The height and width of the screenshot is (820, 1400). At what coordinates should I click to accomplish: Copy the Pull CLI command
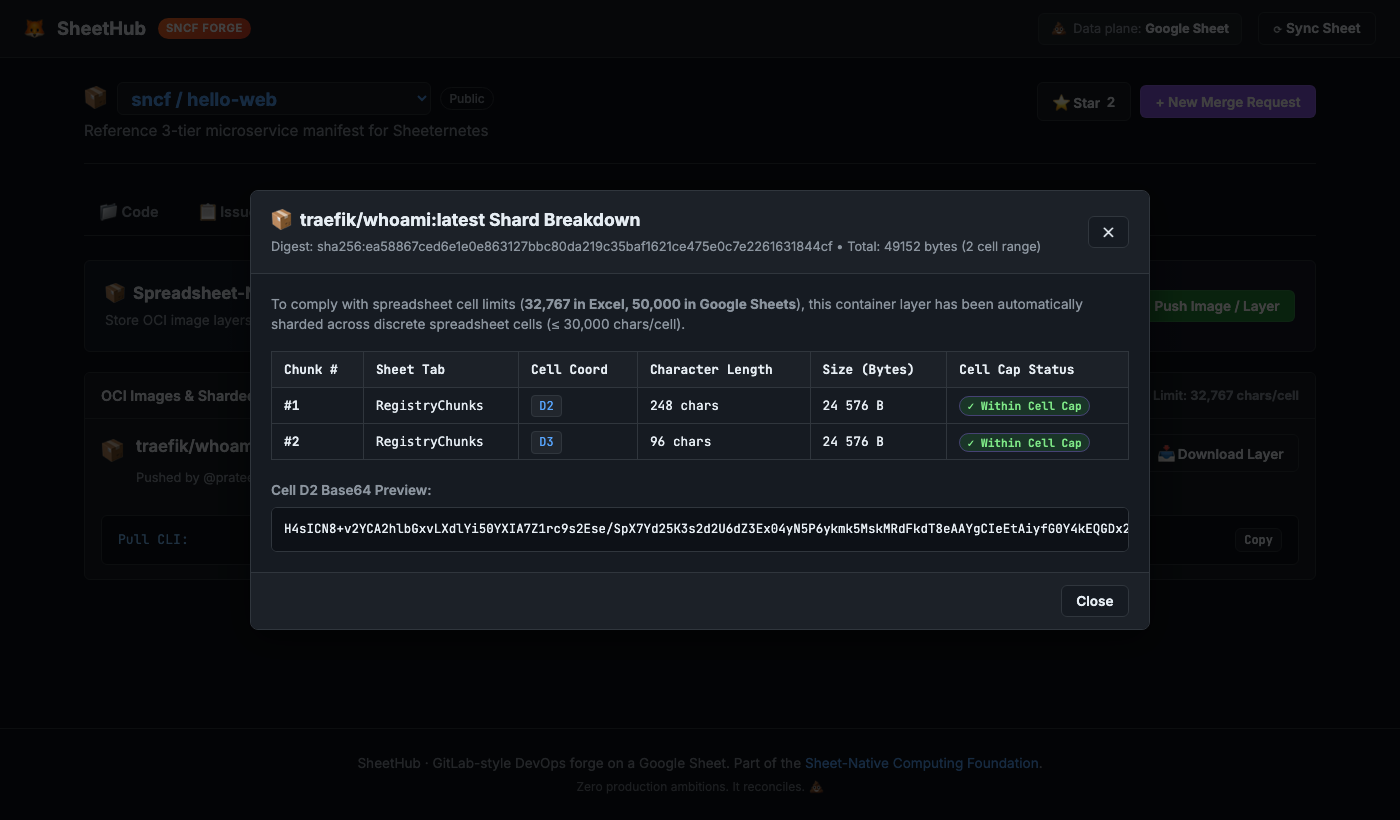click(1258, 540)
